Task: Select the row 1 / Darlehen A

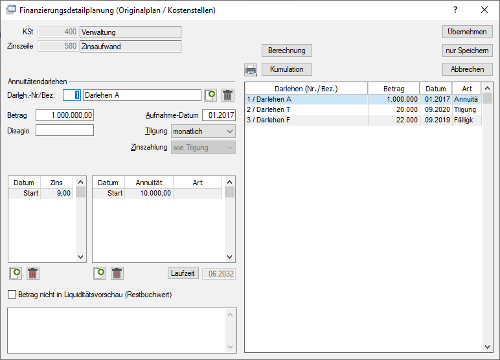Action: [363, 99]
